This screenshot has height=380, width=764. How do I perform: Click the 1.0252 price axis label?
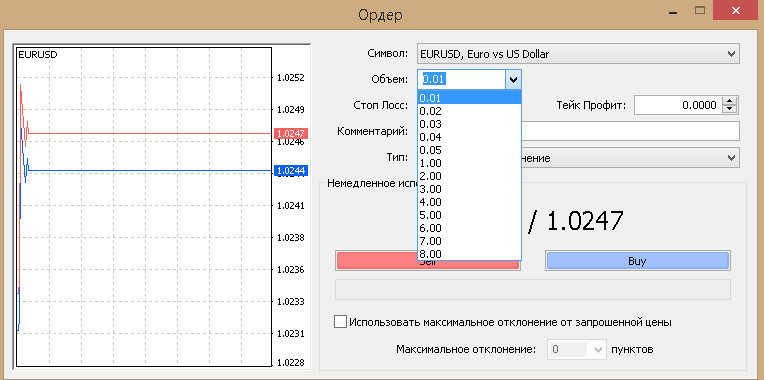[290, 77]
